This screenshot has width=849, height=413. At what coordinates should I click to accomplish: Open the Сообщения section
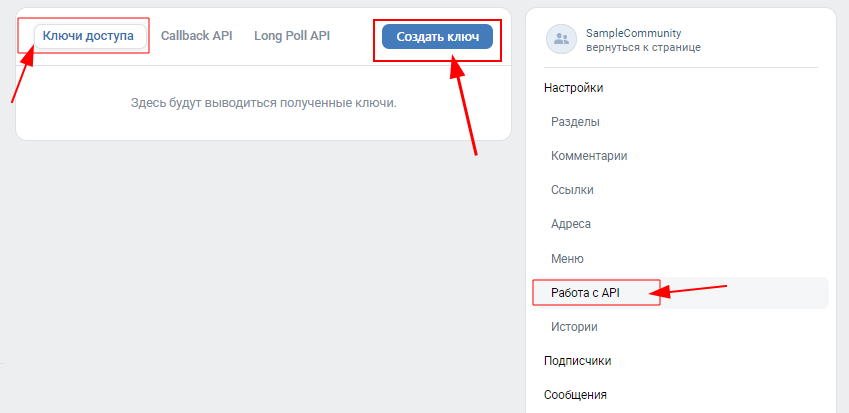coord(575,394)
